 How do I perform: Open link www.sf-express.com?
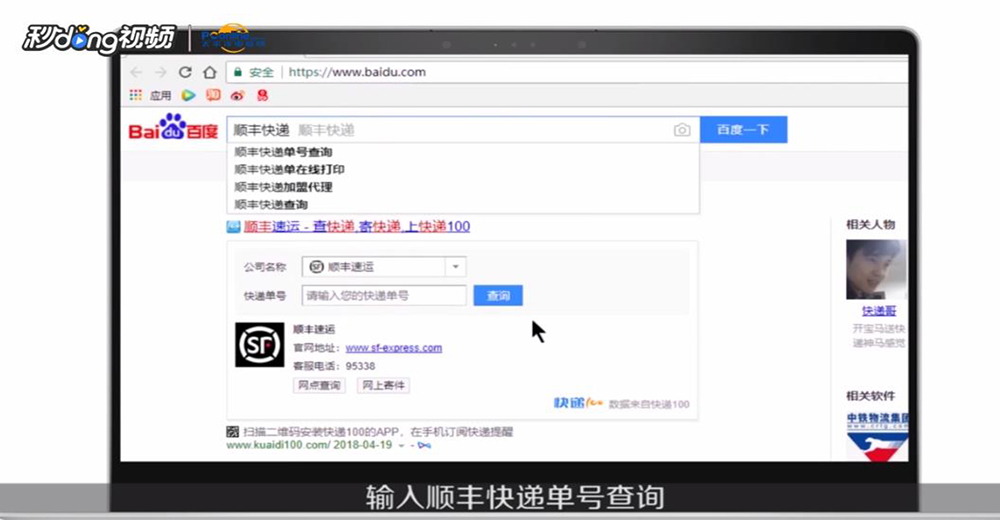(x=393, y=348)
